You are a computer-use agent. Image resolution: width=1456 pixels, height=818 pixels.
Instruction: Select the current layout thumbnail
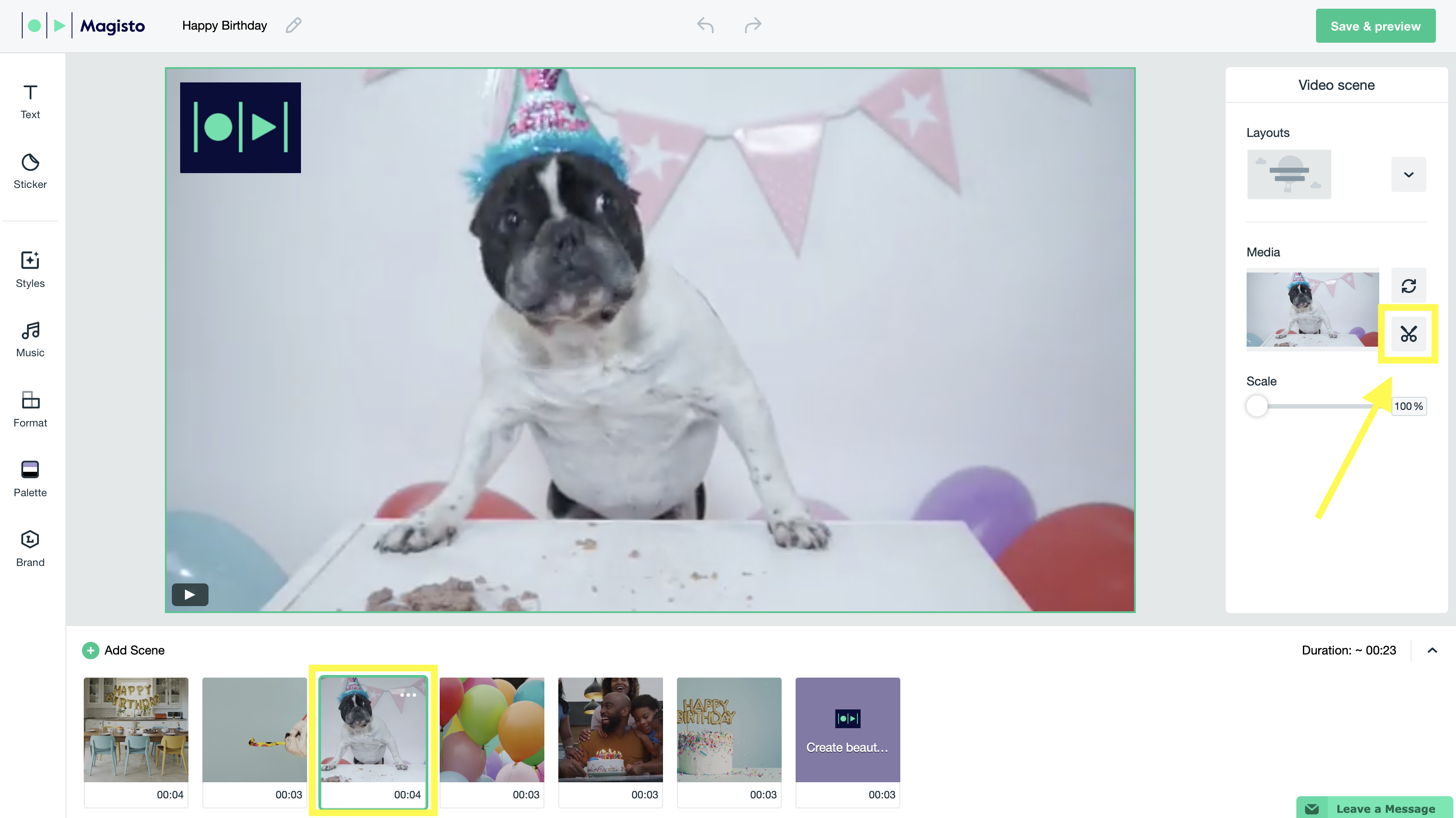[1289, 174]
